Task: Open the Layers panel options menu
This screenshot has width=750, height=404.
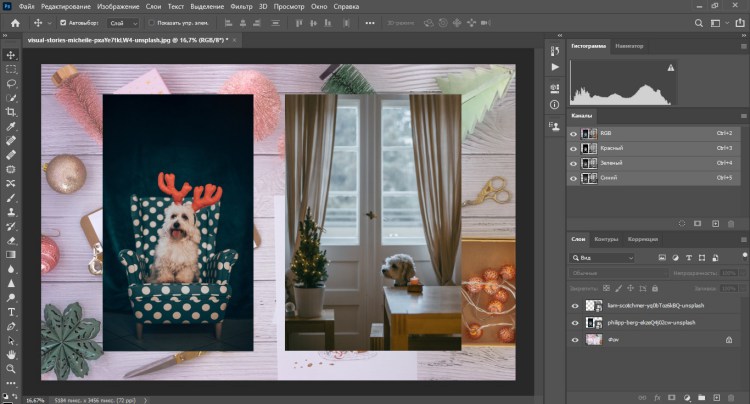Action: point(743,240)
